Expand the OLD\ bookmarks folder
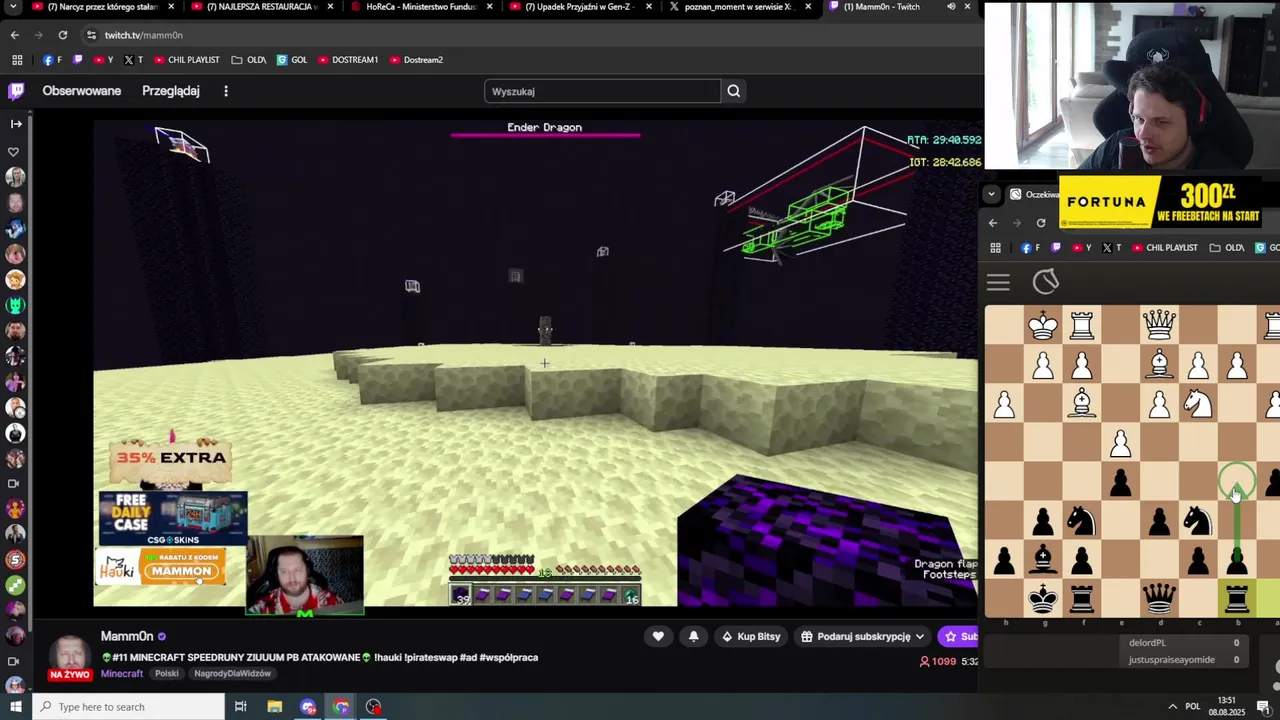This screenshot has width=1280, height=720. pos(248,60)
